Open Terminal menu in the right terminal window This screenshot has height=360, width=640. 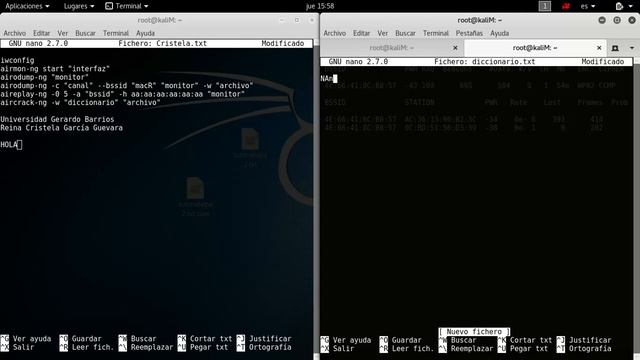pyautogui.click(x=436, y=33)
